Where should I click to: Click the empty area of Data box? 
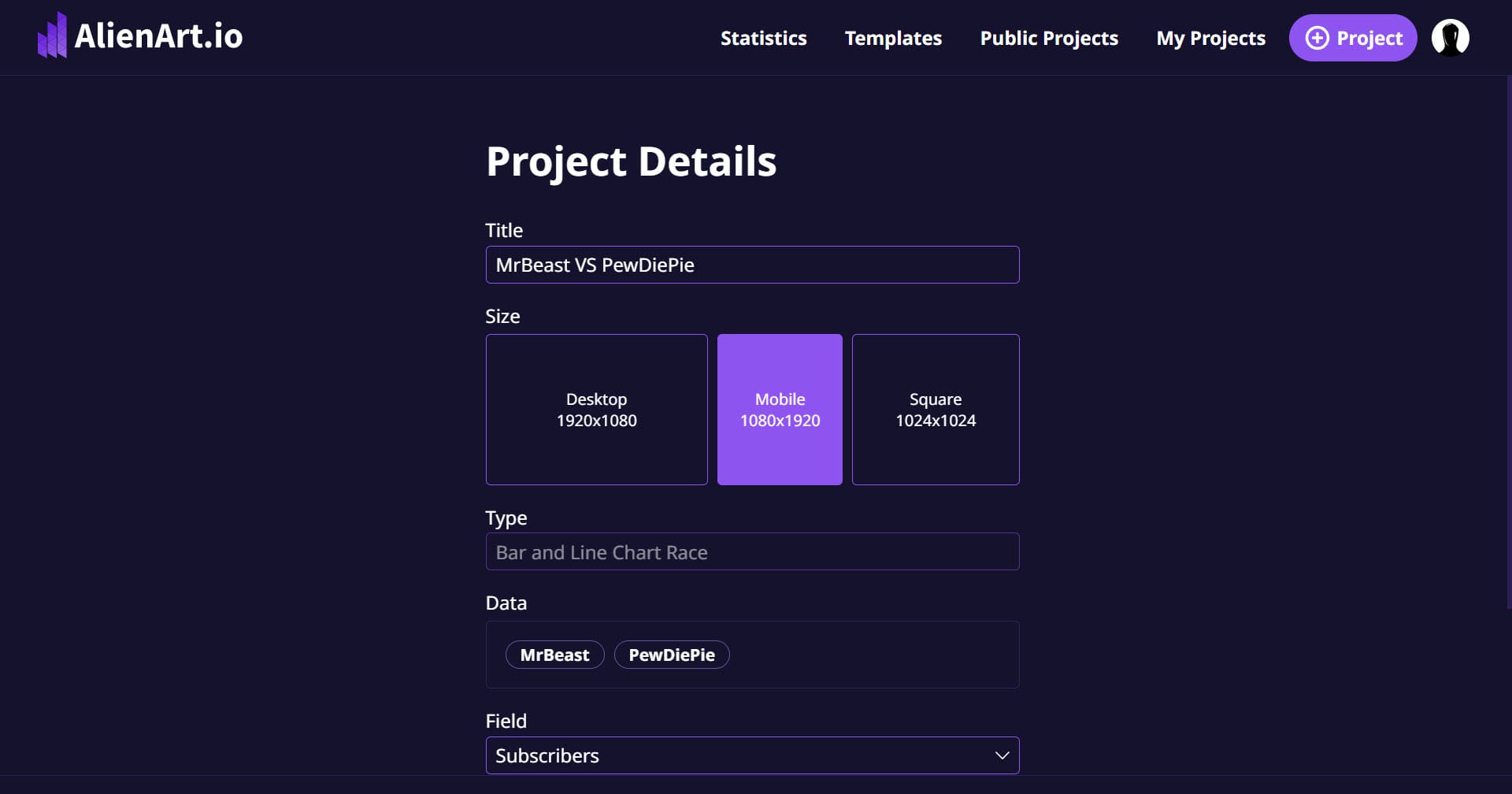tap(874, 655)
